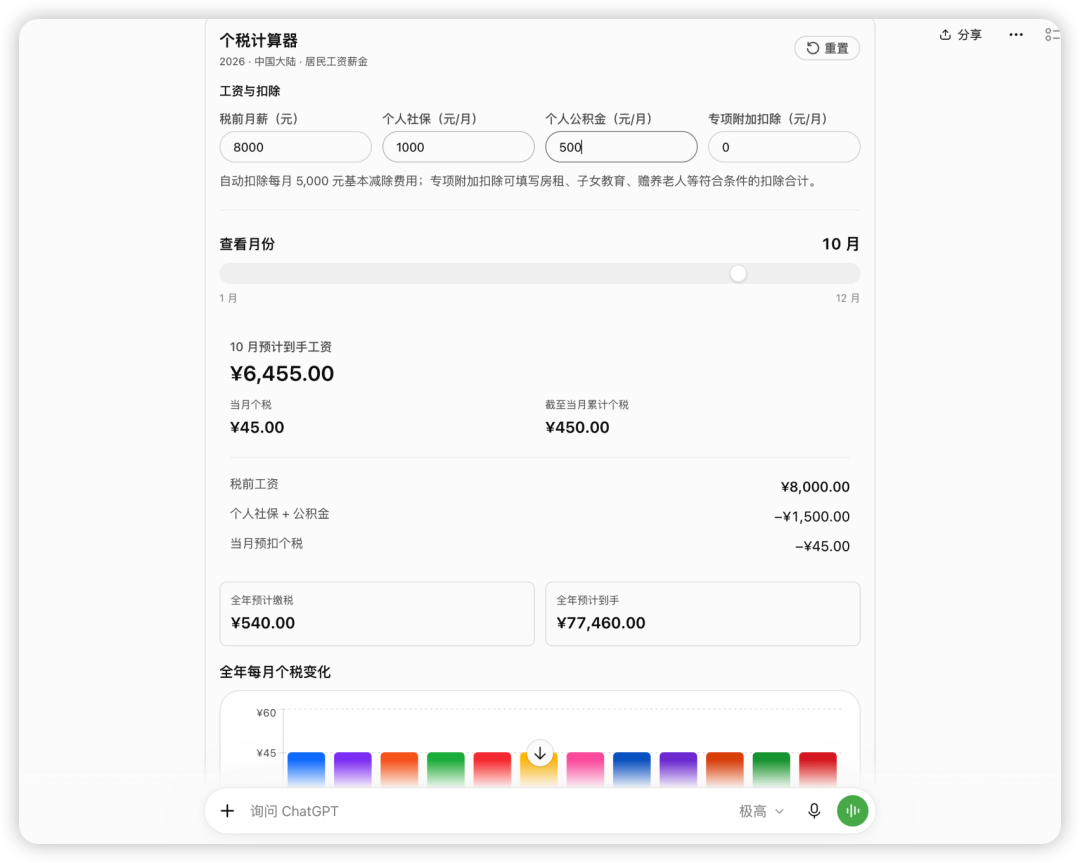
Task: Click the 截至当月累计个税 ¥450.00 value
Action: pos(577,427)
